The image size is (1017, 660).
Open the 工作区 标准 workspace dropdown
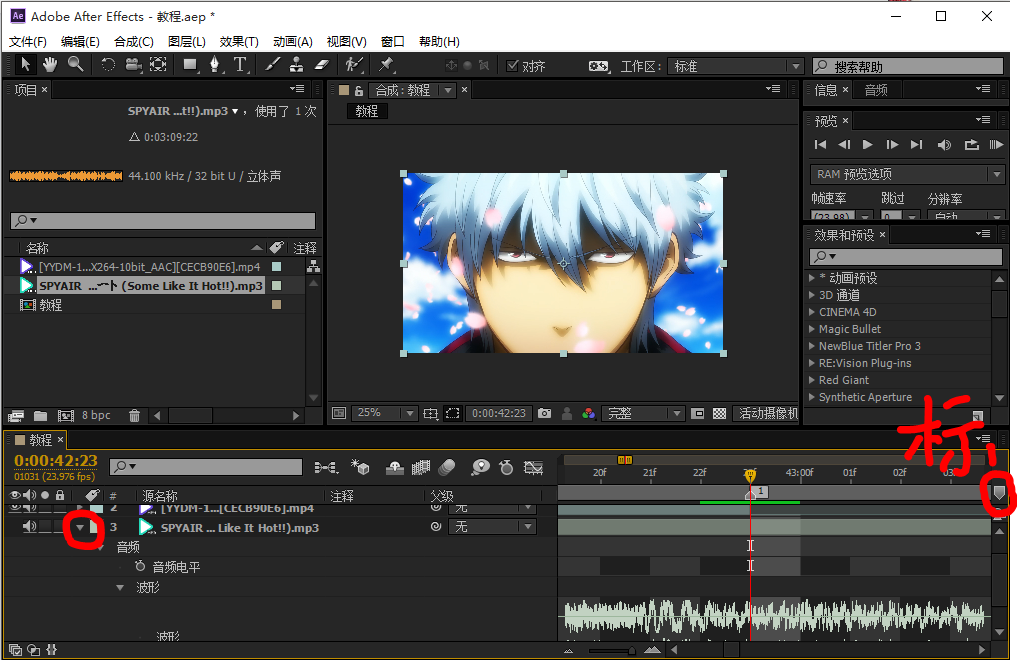pyautogui.click(x=736, y=66)
